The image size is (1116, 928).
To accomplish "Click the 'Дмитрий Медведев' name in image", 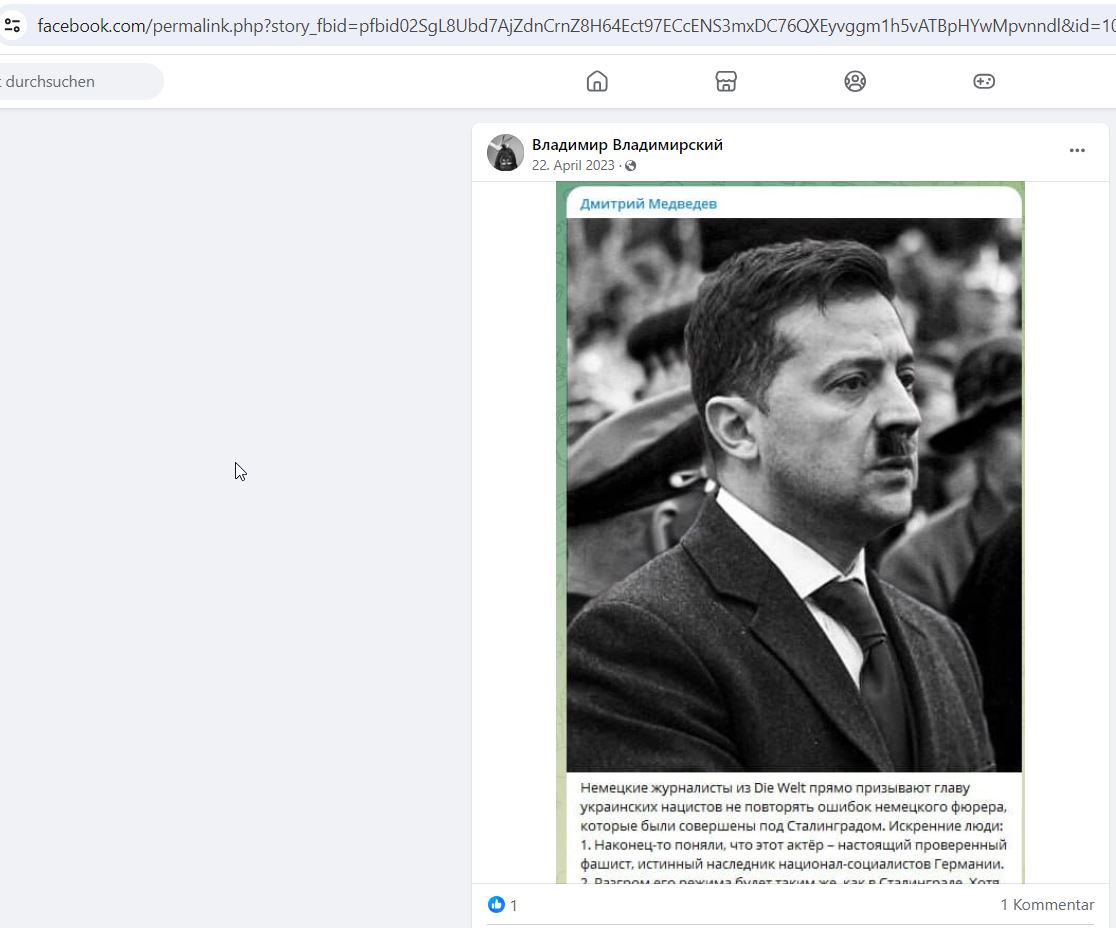I will (648, 204).
